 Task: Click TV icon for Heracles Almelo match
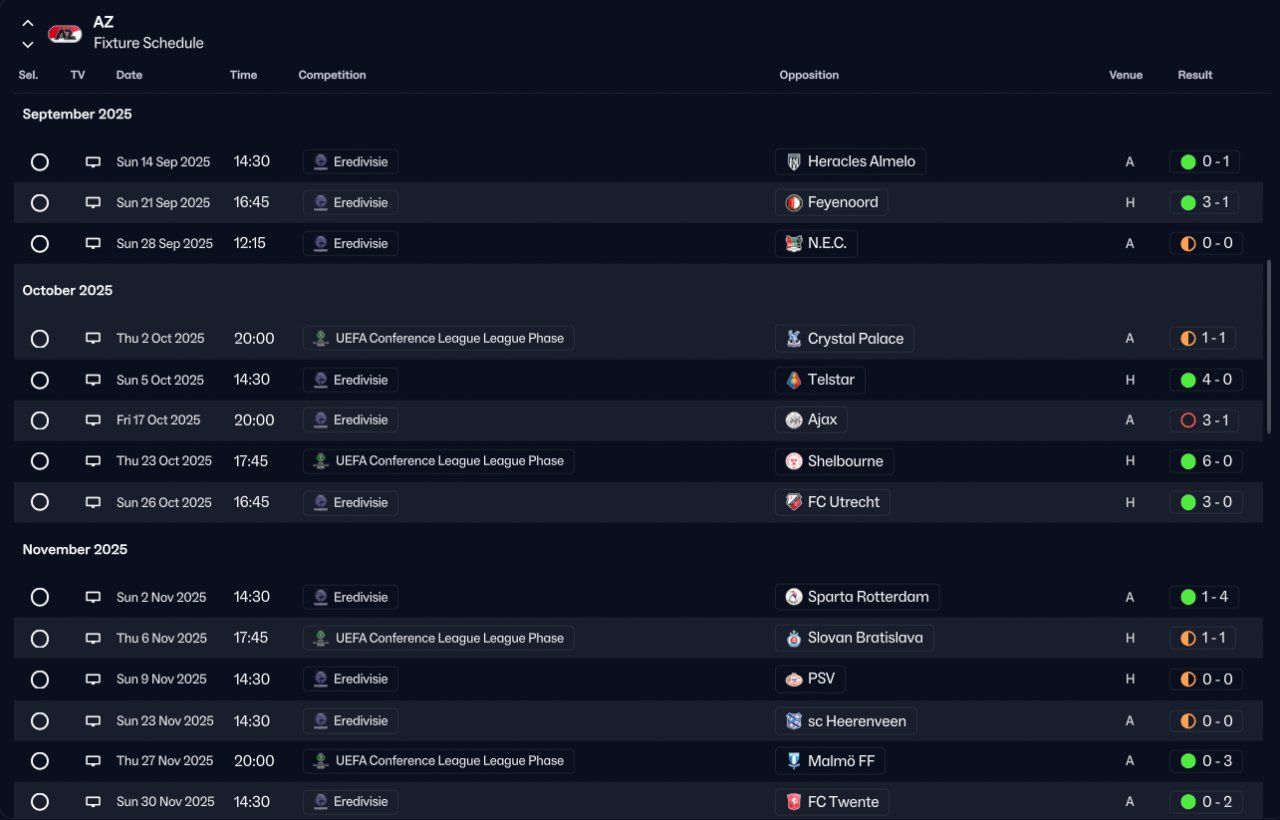(93, 162)
